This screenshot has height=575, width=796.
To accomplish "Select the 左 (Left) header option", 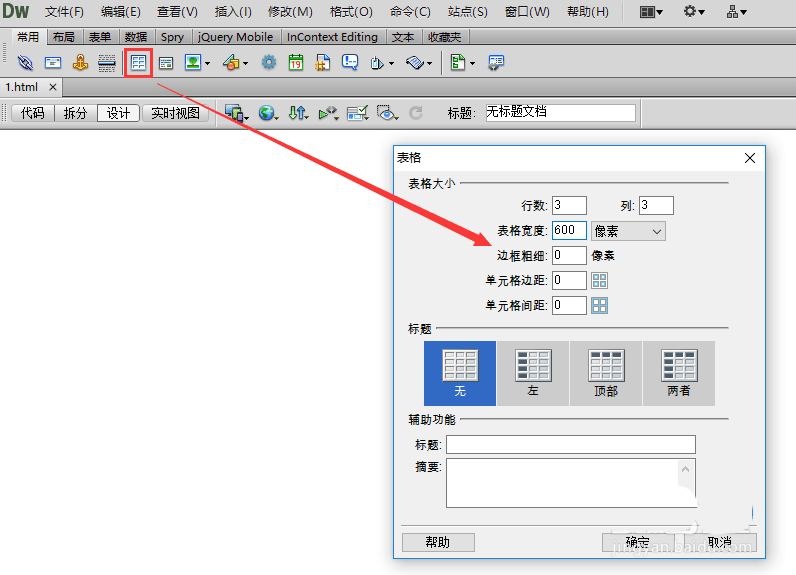I will coord(533,373).
